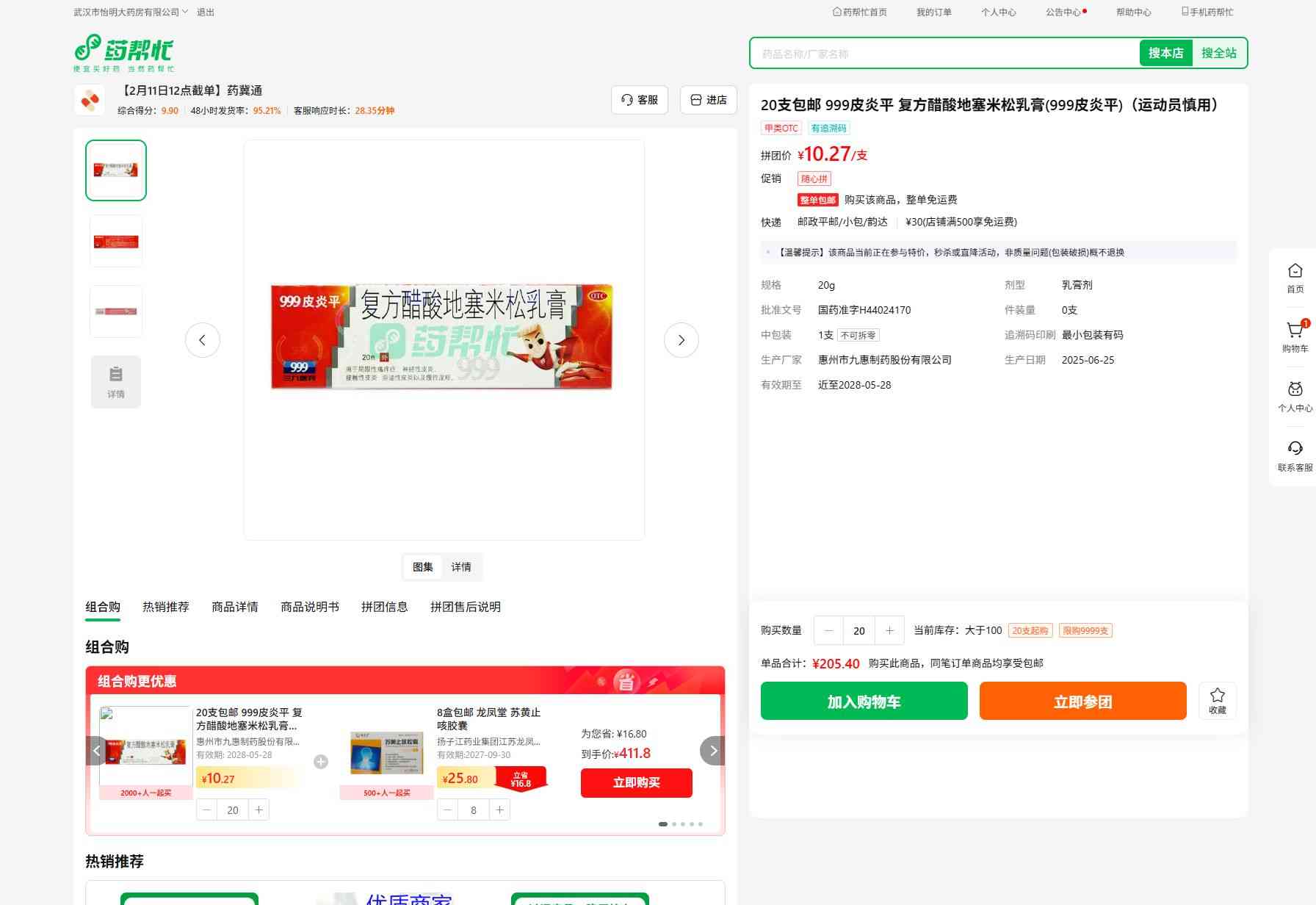Click the orange 立即参团 button

(x=1082, y=701)
